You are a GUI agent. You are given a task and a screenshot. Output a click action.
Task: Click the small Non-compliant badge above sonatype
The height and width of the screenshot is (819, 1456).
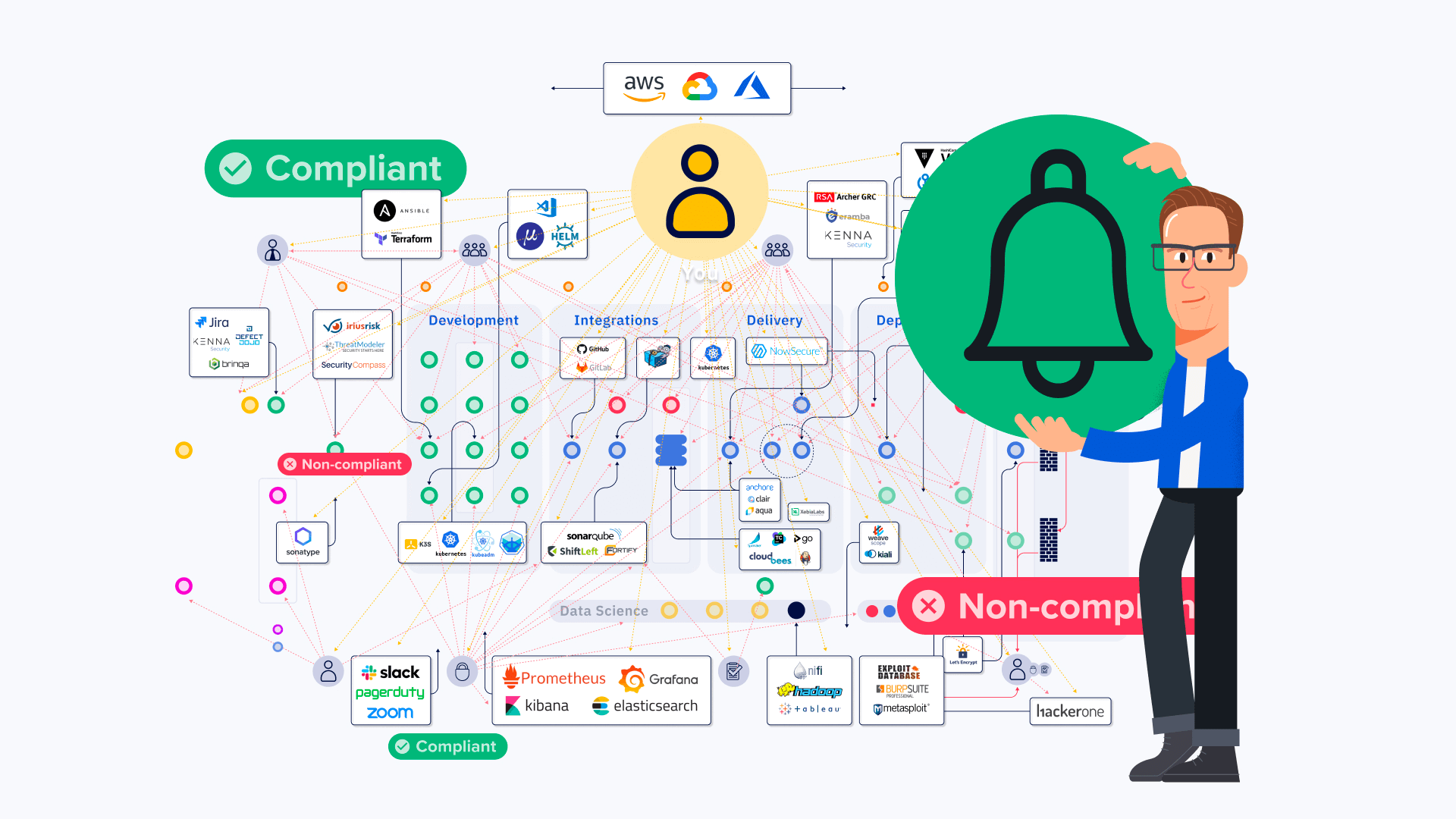point(344,464)
